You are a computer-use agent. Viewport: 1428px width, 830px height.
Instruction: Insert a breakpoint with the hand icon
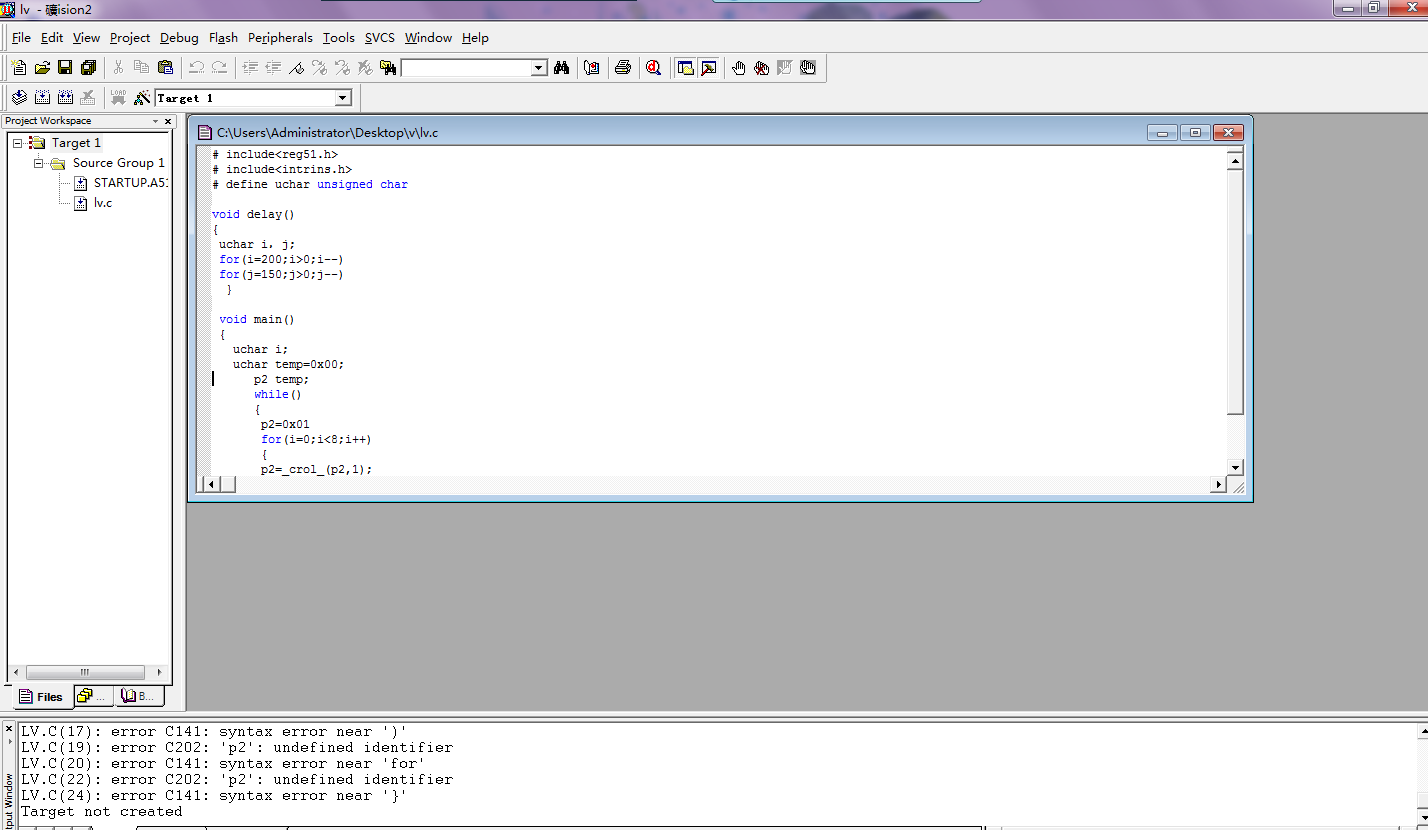[739, 68]
